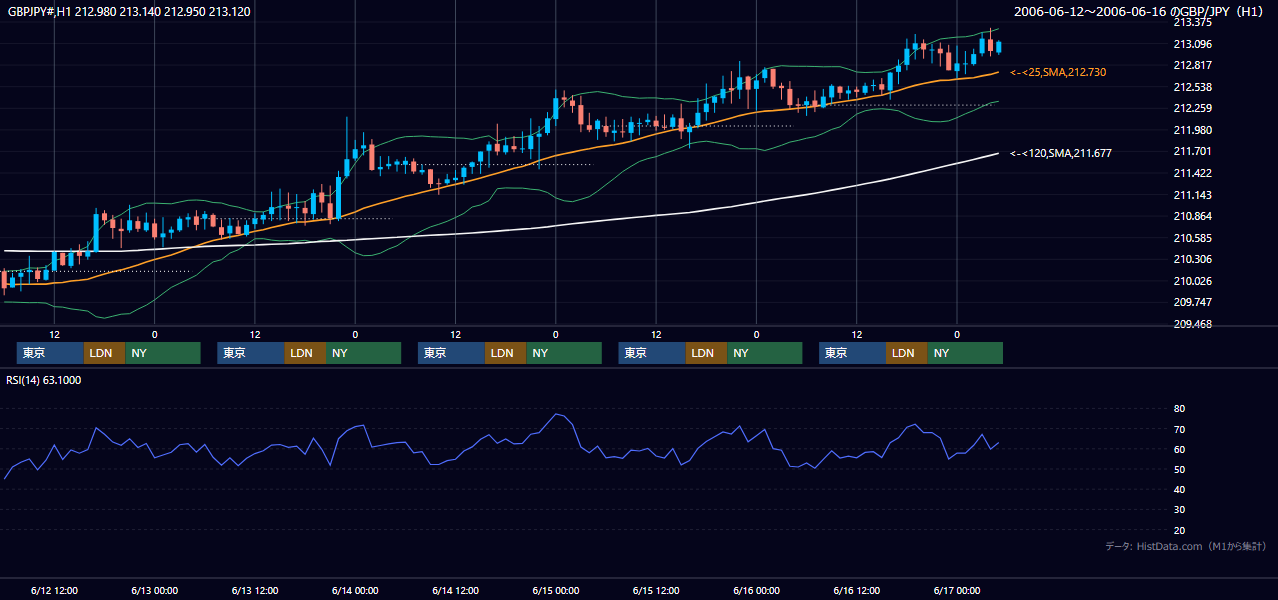Click RSI axis level 50

click(1179, 469)
